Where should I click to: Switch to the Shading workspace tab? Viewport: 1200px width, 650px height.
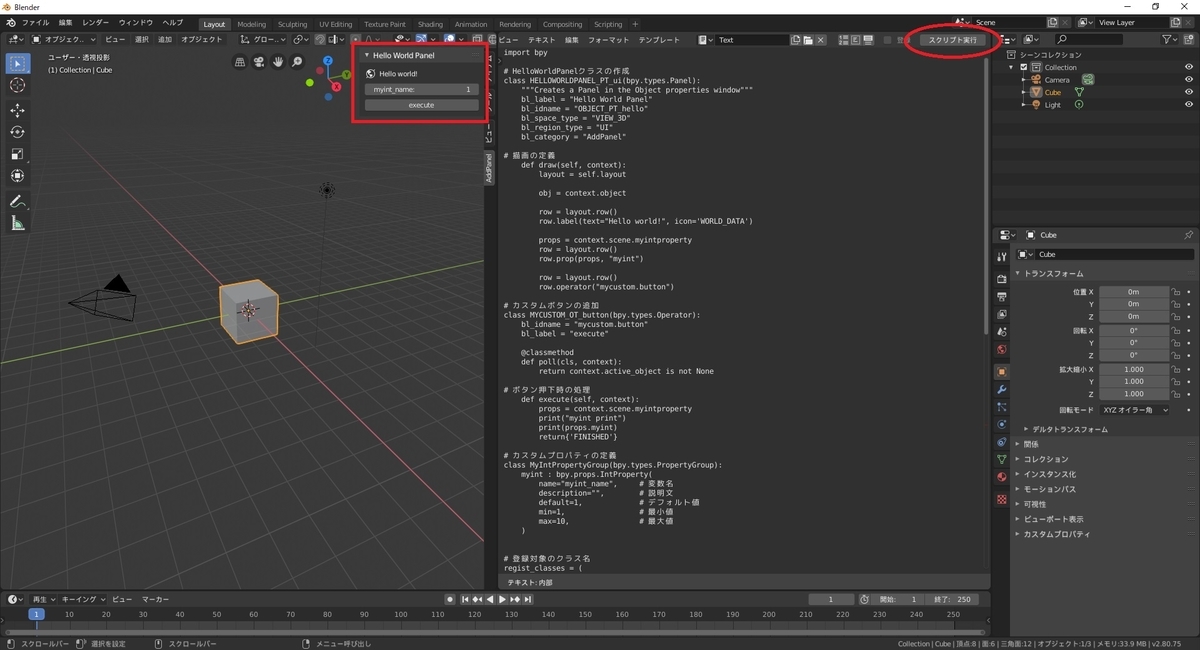[x=430, y=24]
